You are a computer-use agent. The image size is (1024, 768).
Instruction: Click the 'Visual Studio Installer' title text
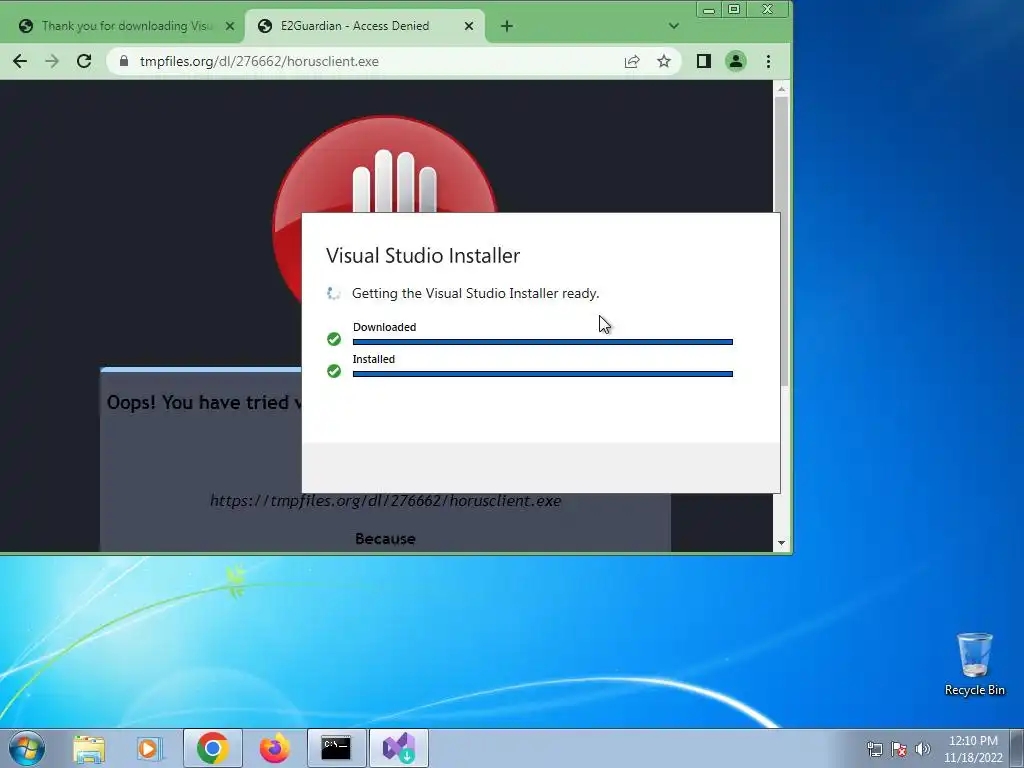[x=423, y=255]
